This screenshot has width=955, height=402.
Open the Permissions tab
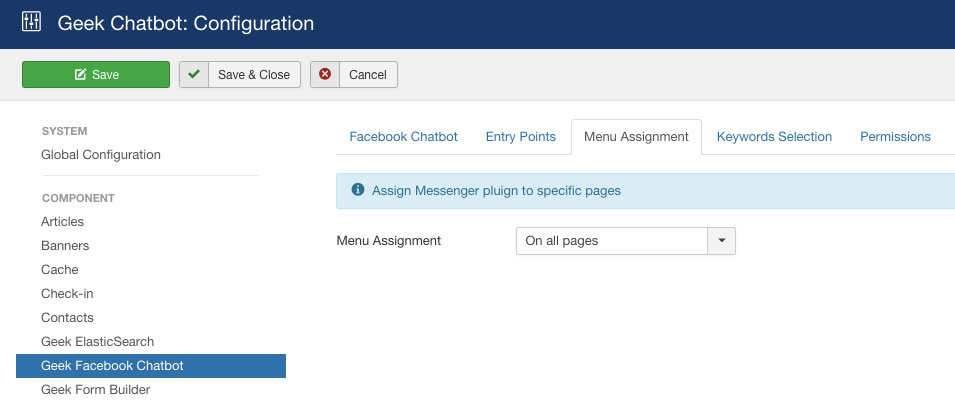point(895,136)
